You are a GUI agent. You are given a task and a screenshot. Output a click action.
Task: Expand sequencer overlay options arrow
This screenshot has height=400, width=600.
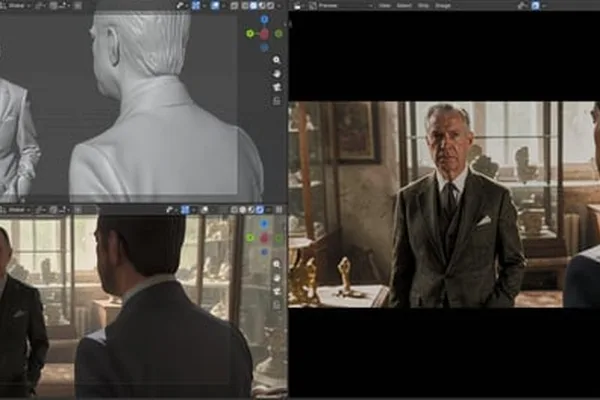[544, 6]
